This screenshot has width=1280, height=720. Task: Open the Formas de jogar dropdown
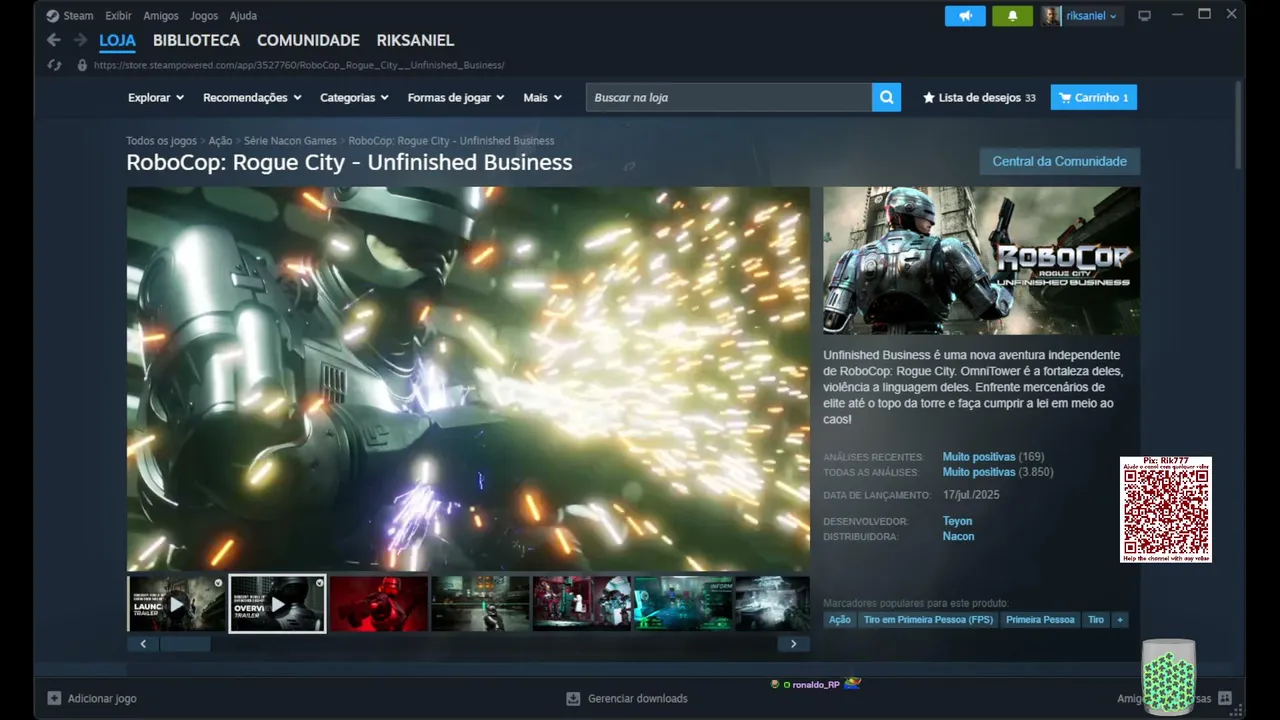(x=456, y=98)
